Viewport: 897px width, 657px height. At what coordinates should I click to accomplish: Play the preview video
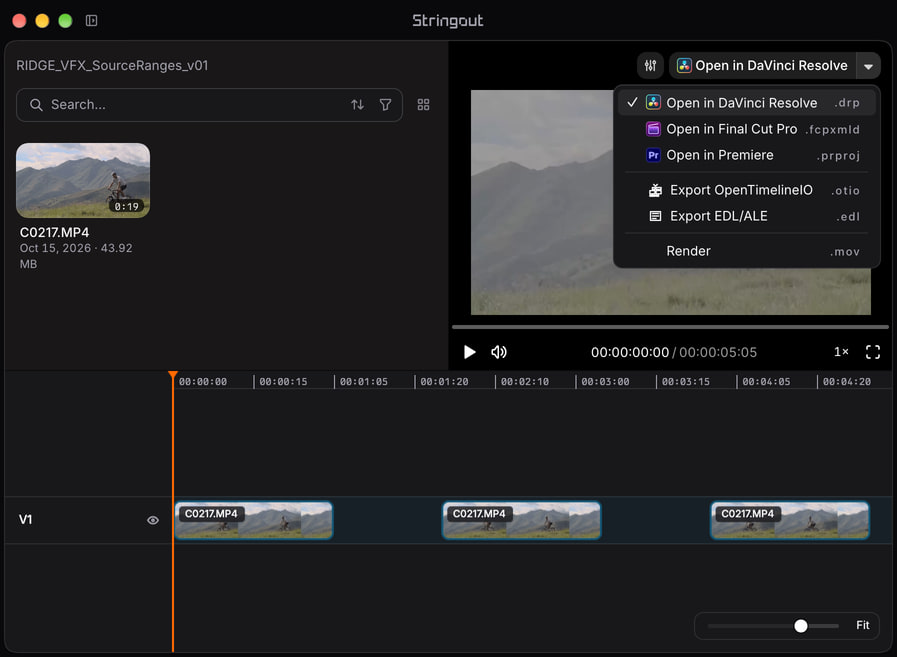click(x=470, y=352)
